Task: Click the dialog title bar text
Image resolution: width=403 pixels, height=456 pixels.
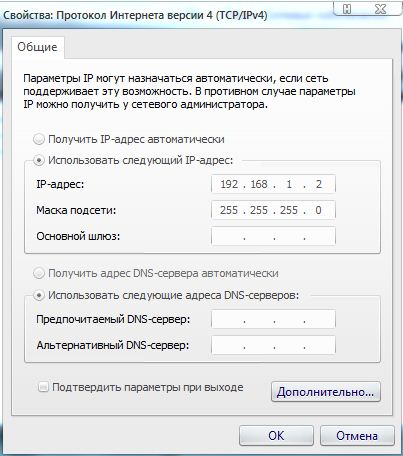Action: pyautogui.click(x=135, y=15)
